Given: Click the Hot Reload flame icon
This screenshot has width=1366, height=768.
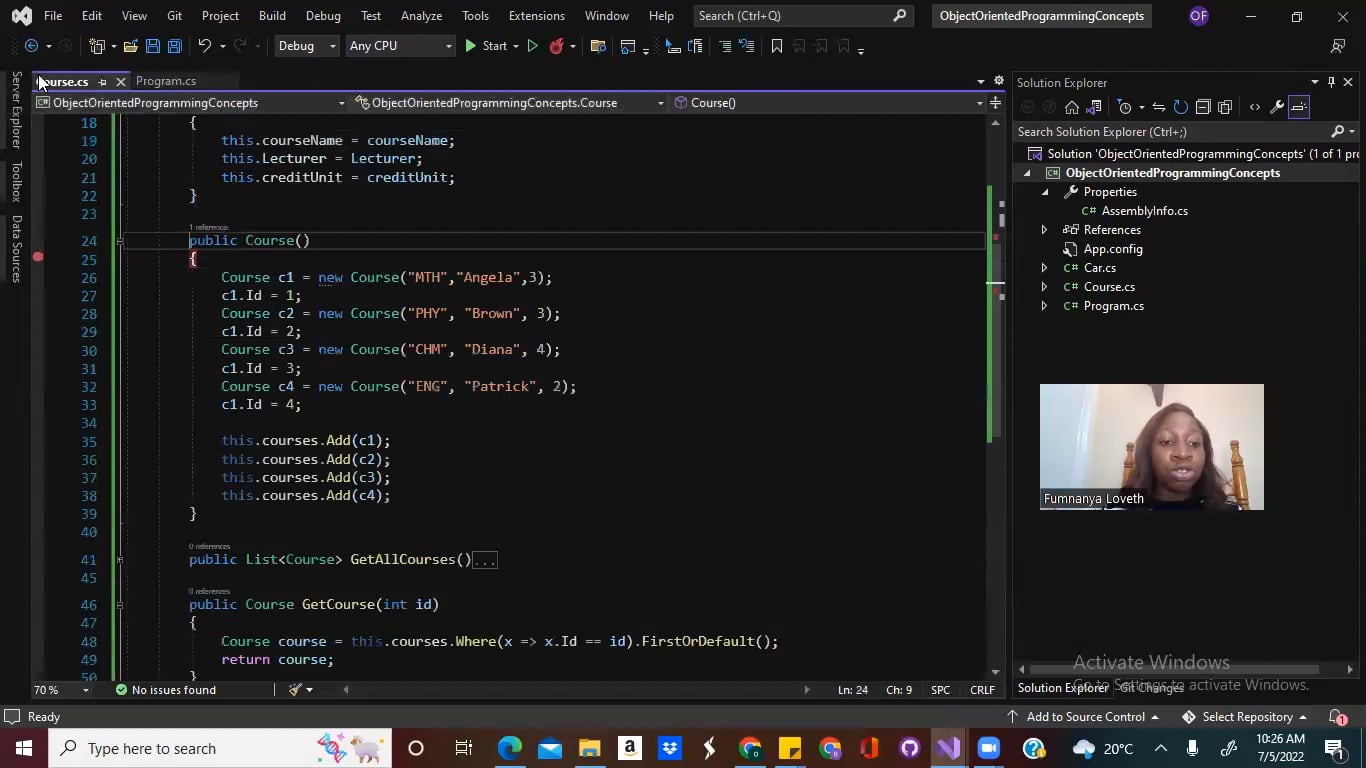Looking at the screenshot, I should coord(557,46).
